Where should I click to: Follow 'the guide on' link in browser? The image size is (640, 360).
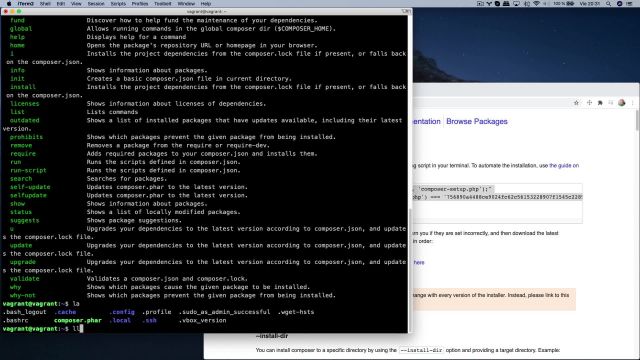(564, 165)
